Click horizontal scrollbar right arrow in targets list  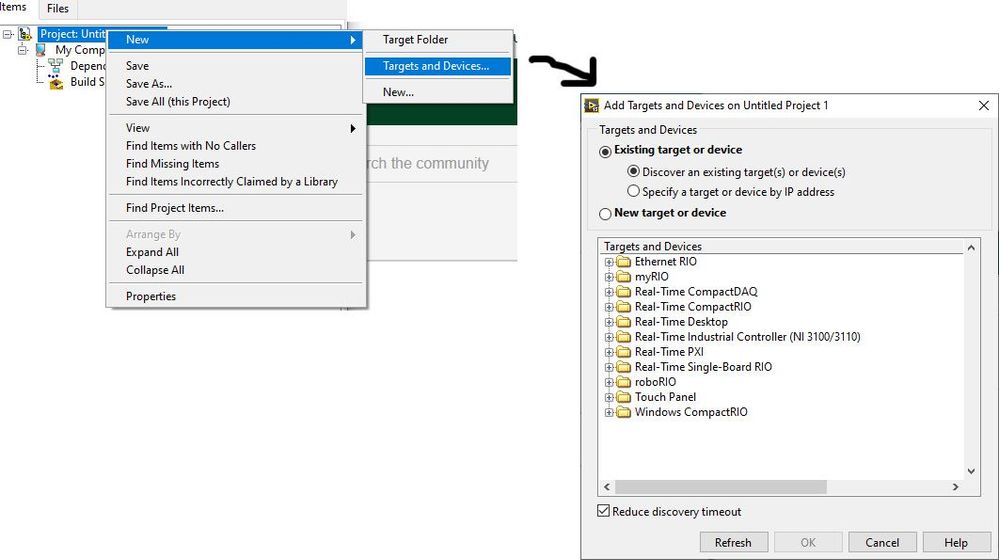click(955, 487)
